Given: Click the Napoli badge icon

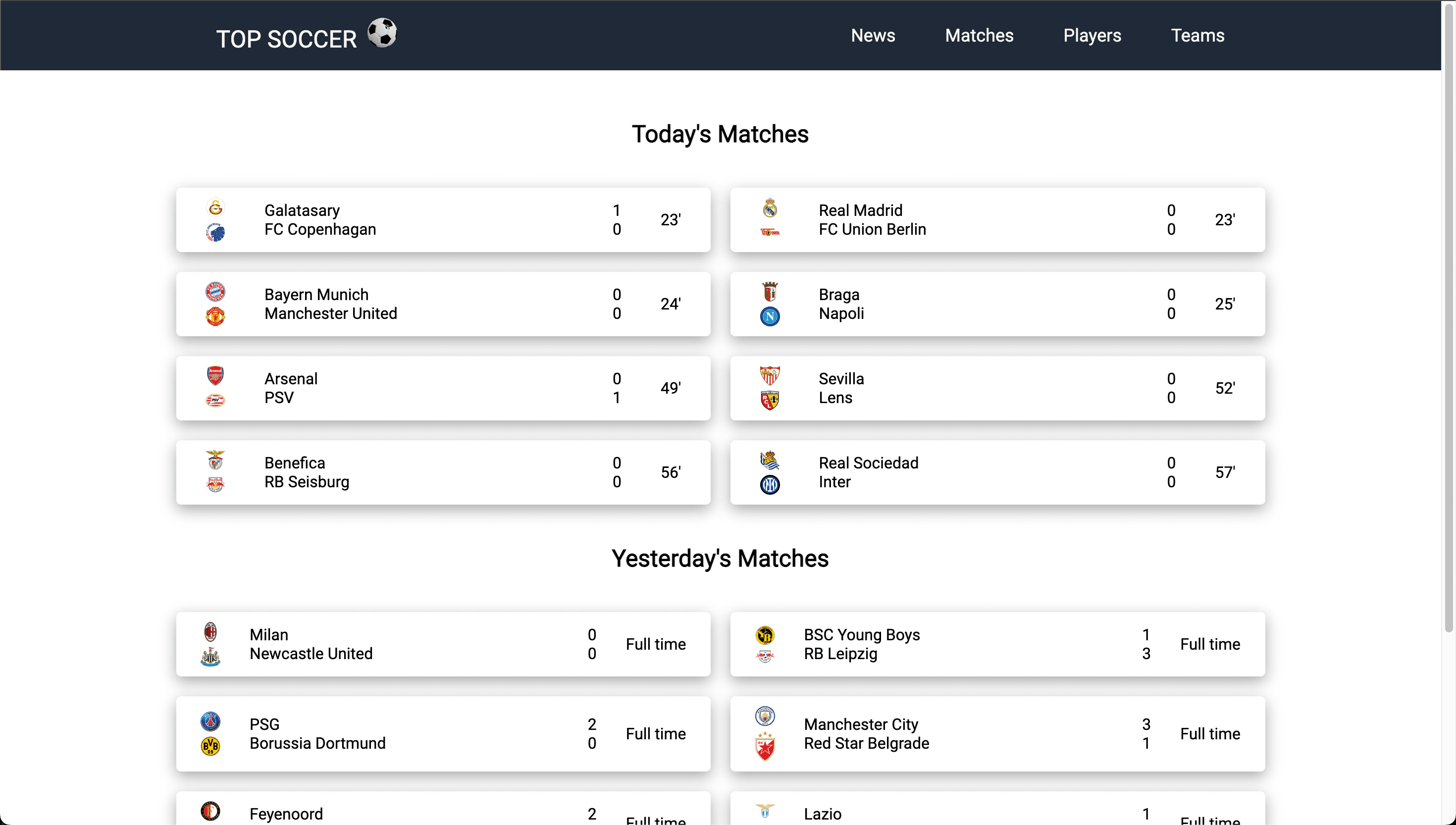Looking at the screenshot, I should point(770,316).
